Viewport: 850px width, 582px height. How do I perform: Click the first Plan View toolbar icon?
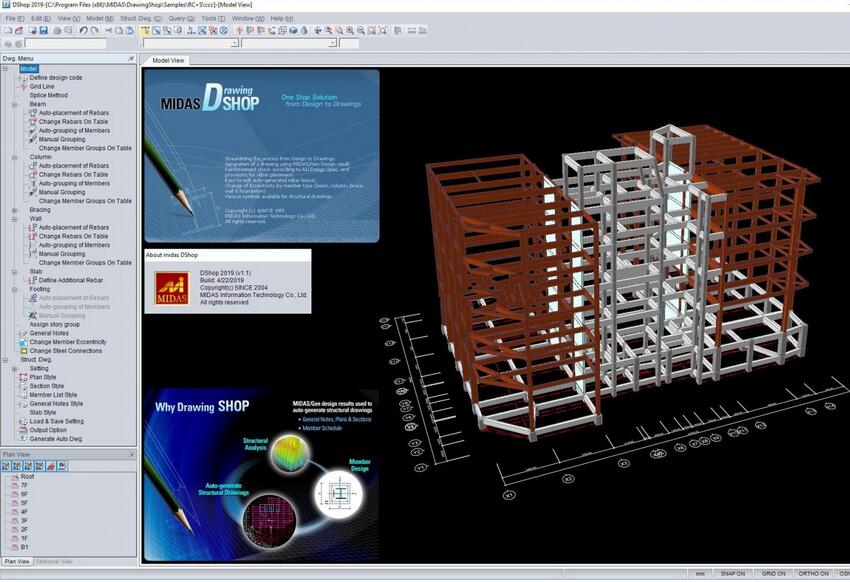(7, 466)
